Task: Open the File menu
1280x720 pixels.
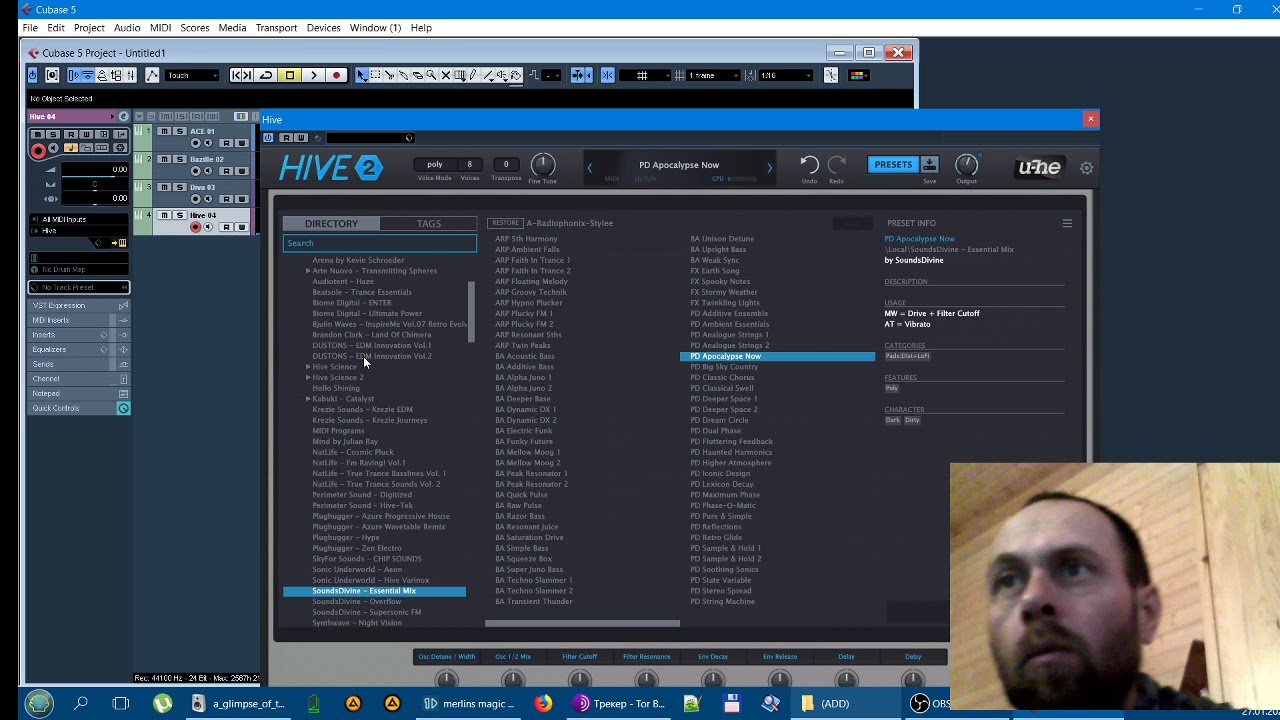Action: [x=30, y=28]
